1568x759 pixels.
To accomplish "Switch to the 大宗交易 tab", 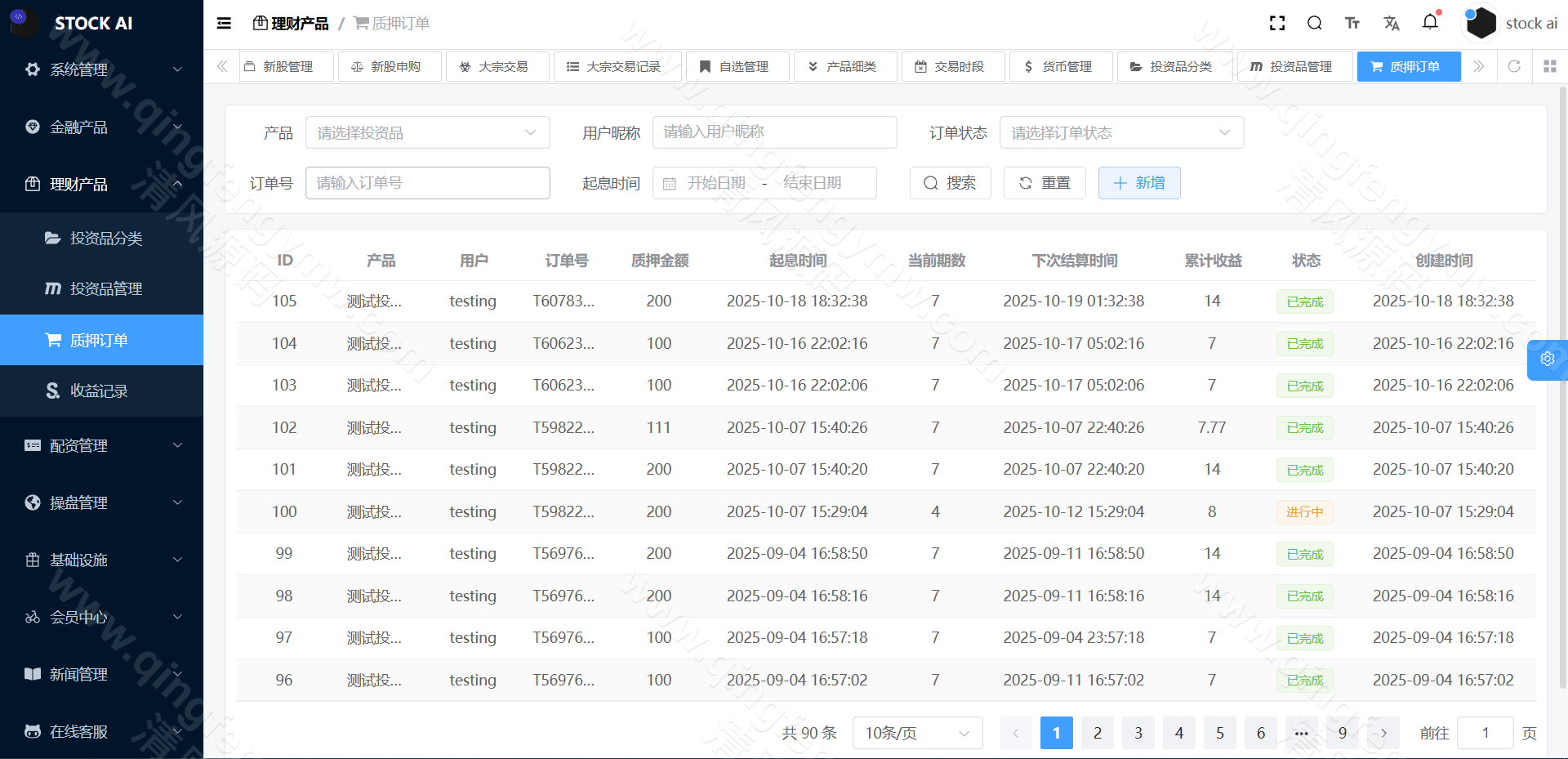I will [x=497, y=66].
